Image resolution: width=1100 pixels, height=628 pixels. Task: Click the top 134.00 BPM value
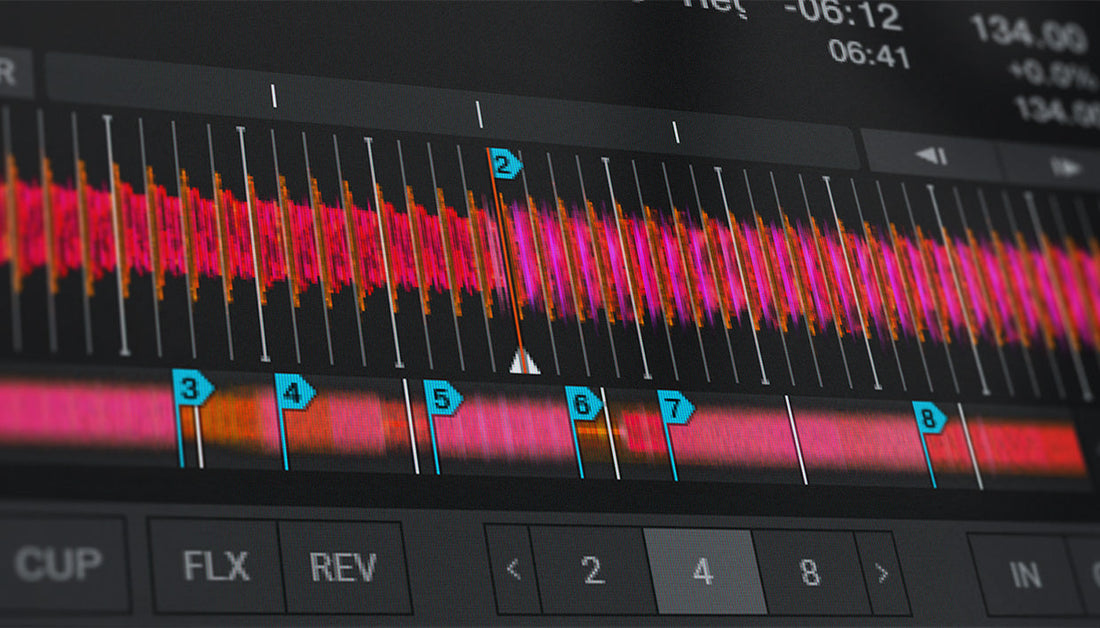point(1030,34)
